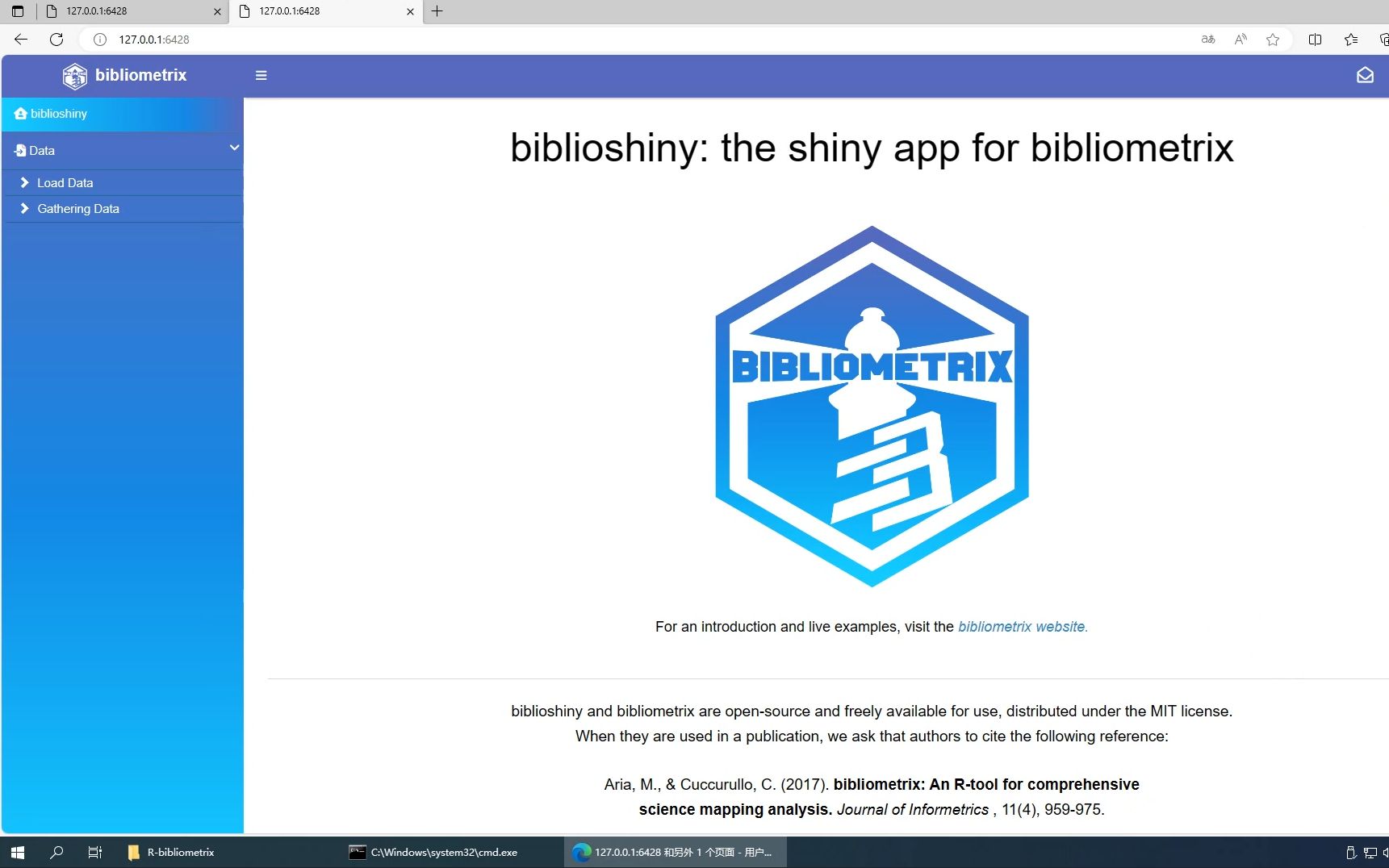The height and width of the screenshot is (868, 1389).
Task: Go back using the browser back arrow
Action: tap(21, 40)
